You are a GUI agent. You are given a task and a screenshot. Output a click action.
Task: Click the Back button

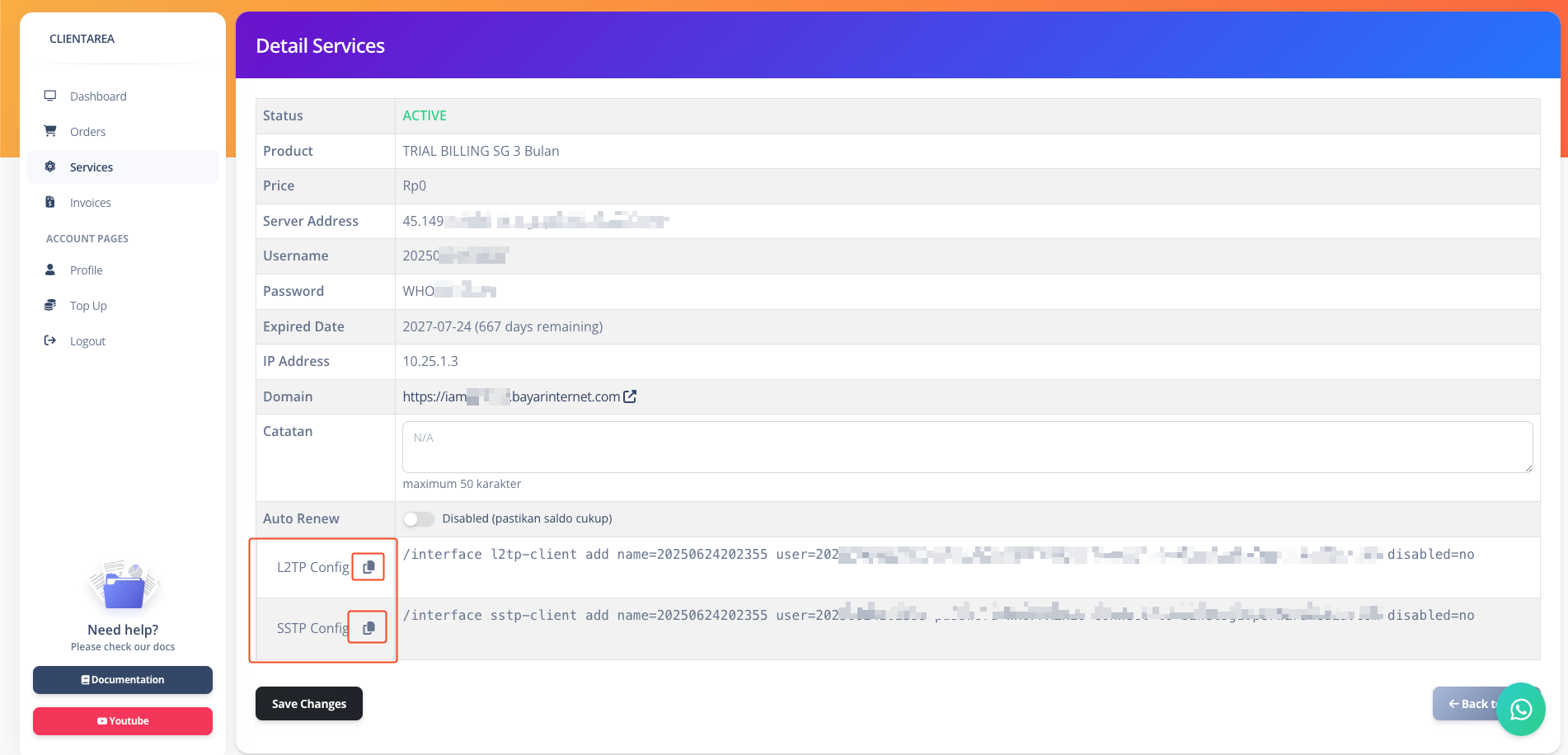[x=1467, y=704]
